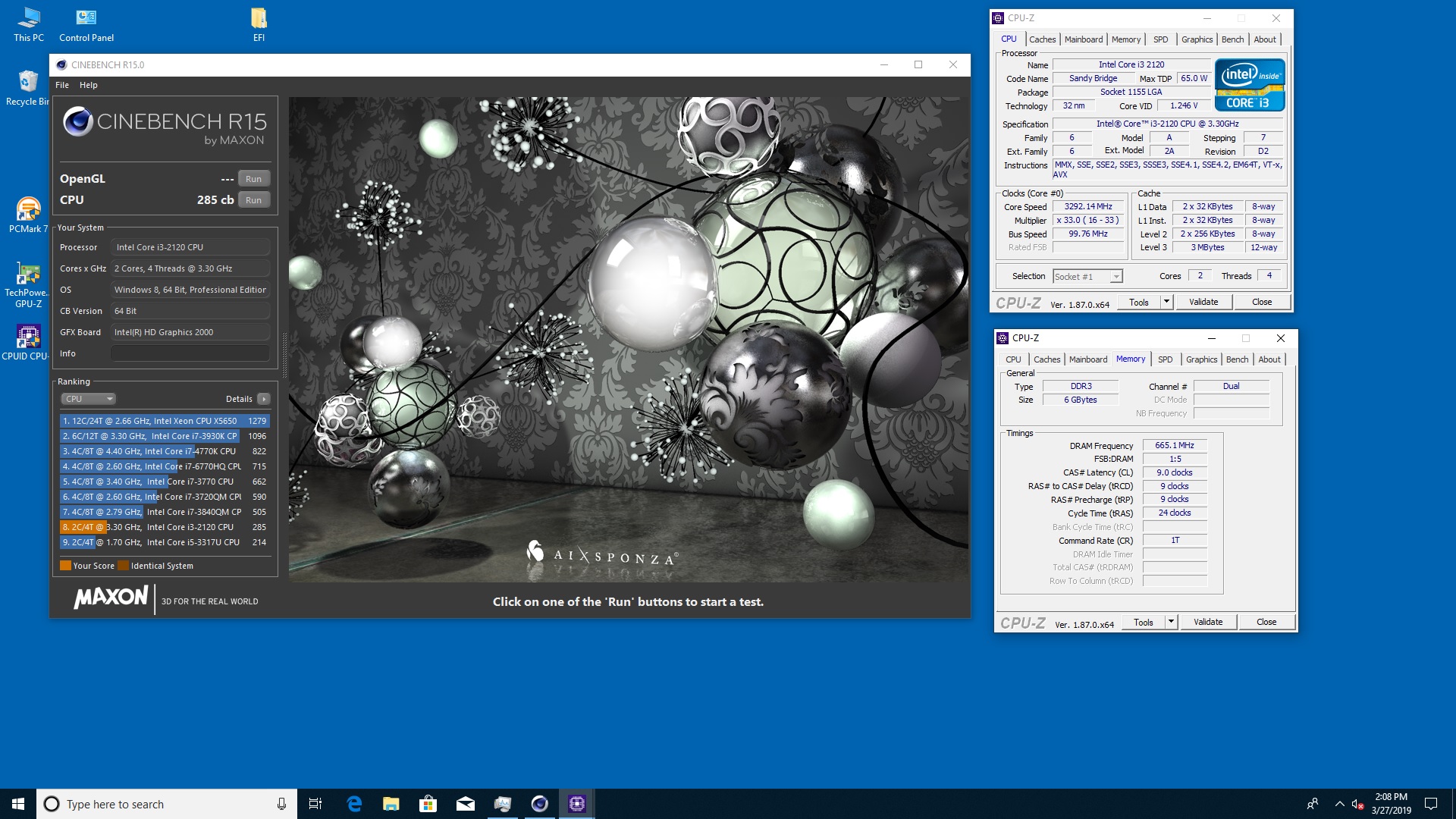Open Control Panel desktop icon
The width and height of the screenshot is (1456, 819).
click(x=86, y=24)
